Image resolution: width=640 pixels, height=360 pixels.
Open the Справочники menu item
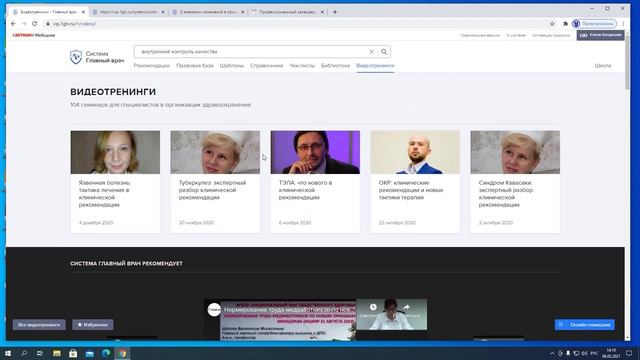pyautogui.click(x=267, y=66)
